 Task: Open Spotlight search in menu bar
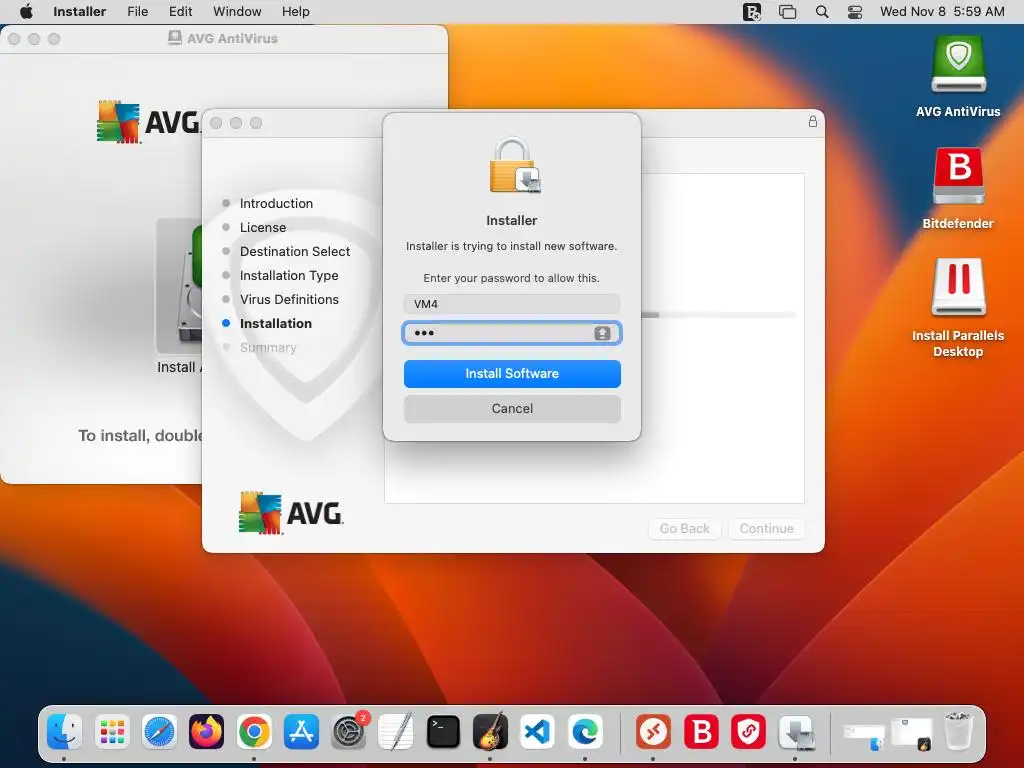822,11
